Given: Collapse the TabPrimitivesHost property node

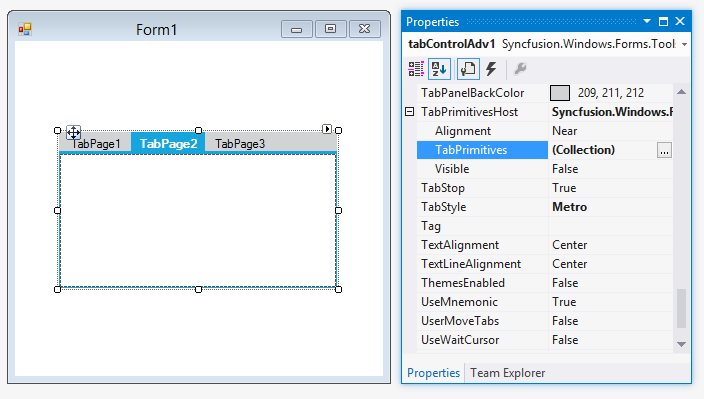Looking at the screenshot, I should coord(409,111).
